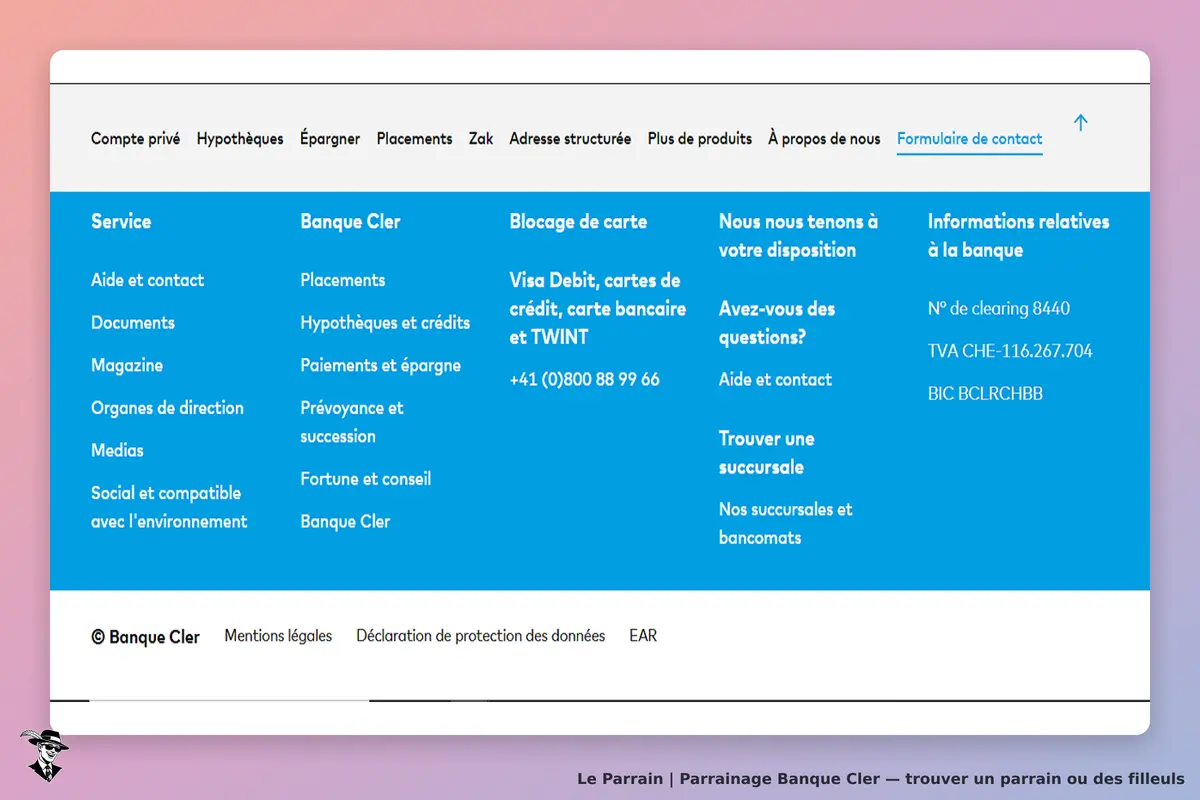Select Épargner navigation item
This screenshot has width=1200, height=800.
click(330, 139)
